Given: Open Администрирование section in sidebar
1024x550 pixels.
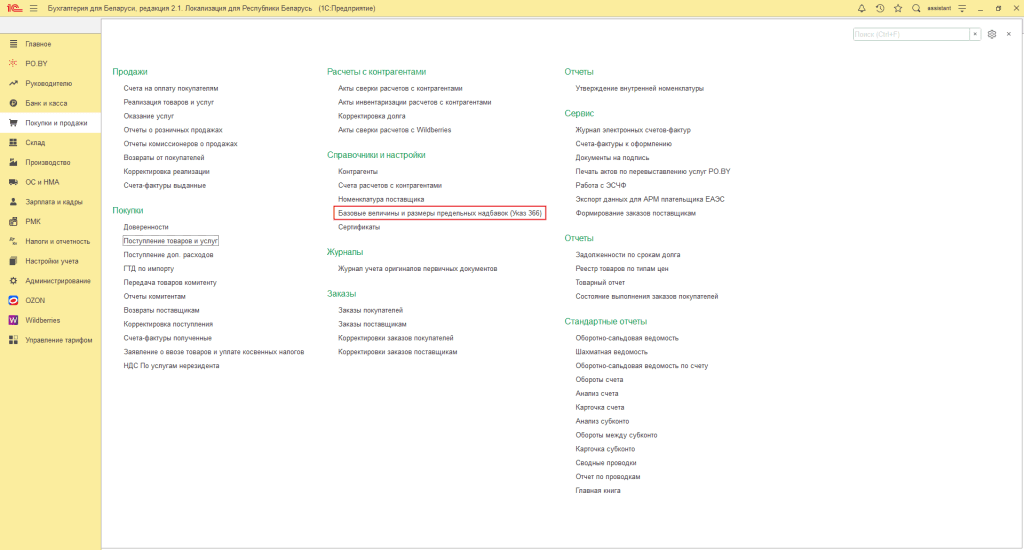Looking at the screenshot, I should (x=57, y=280).
